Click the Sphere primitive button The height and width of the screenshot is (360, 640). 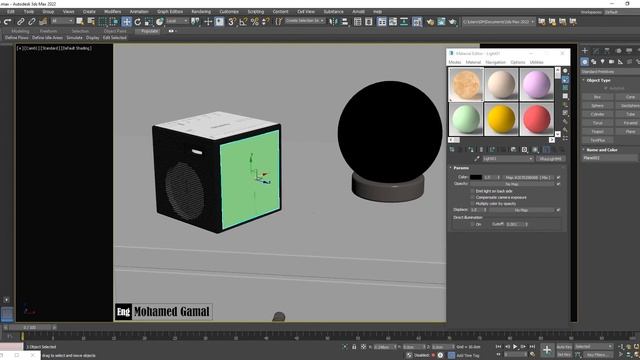(x=598, y=106)
